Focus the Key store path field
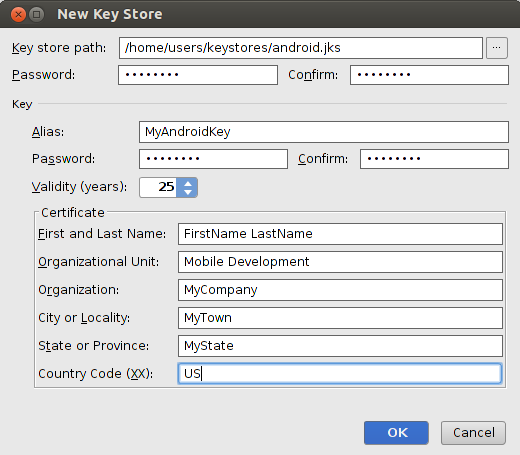This screenshot has height=455, width=520. (x=301, y=48)
